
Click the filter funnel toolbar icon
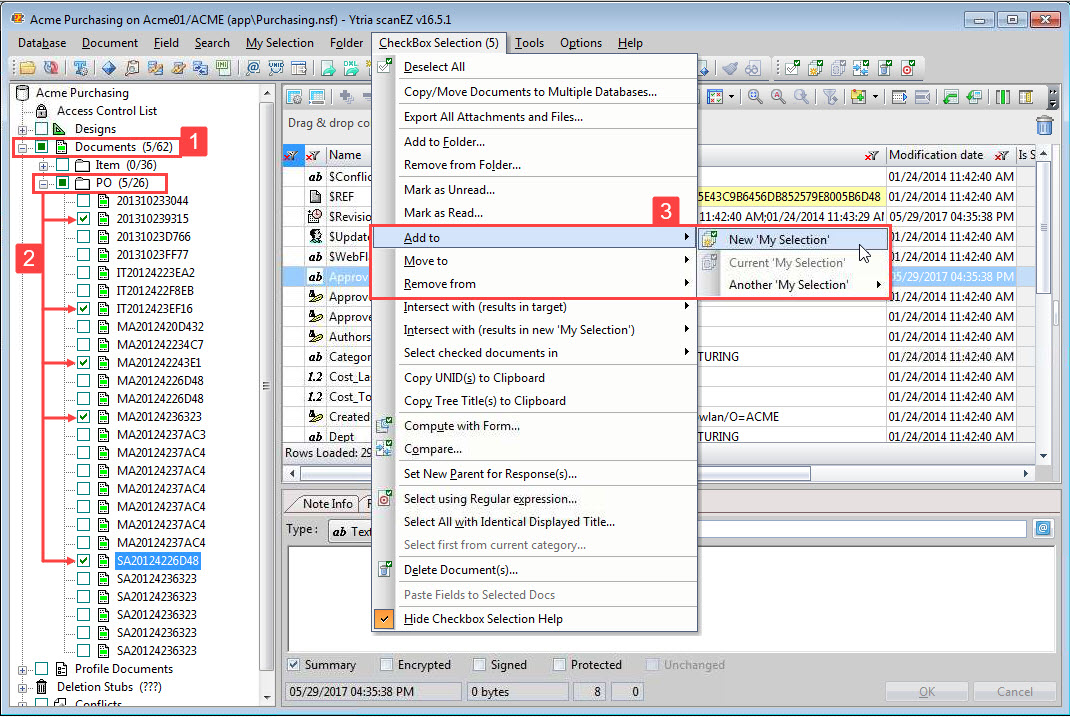(x=829, y=96)
